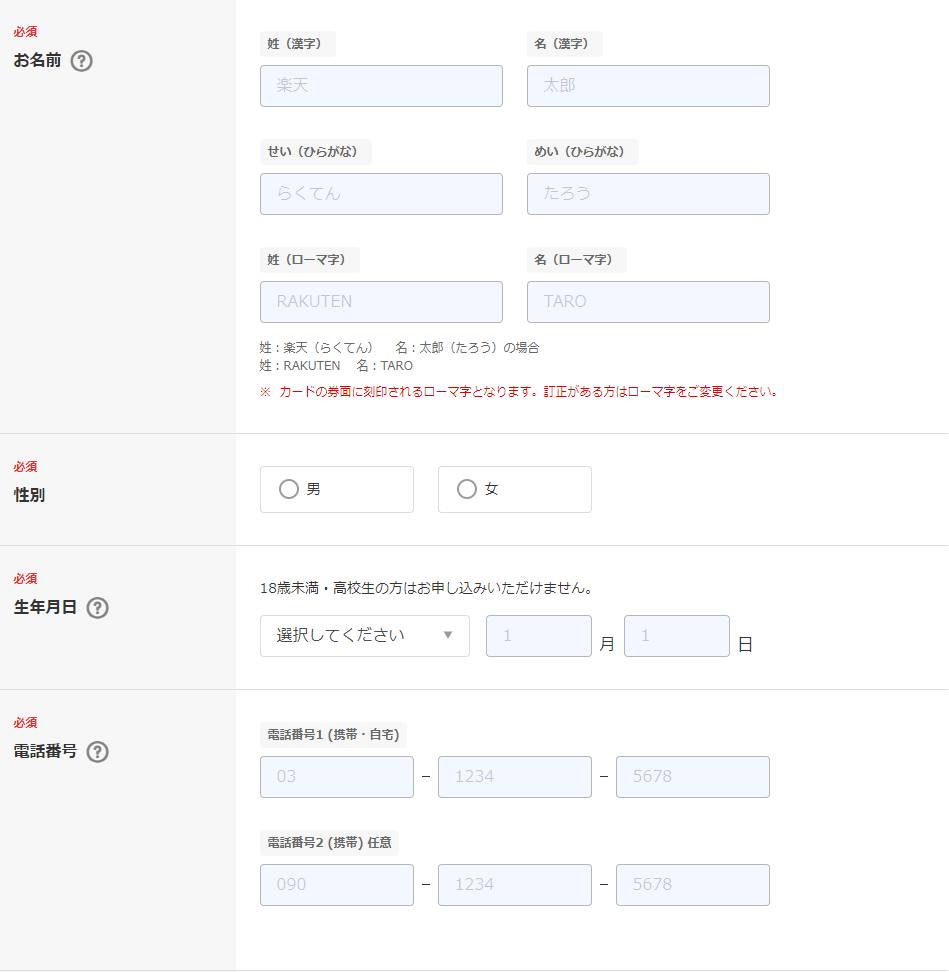
Task: Select the 名（ローマ字）TARO field
Action: (x=648, y=302)
